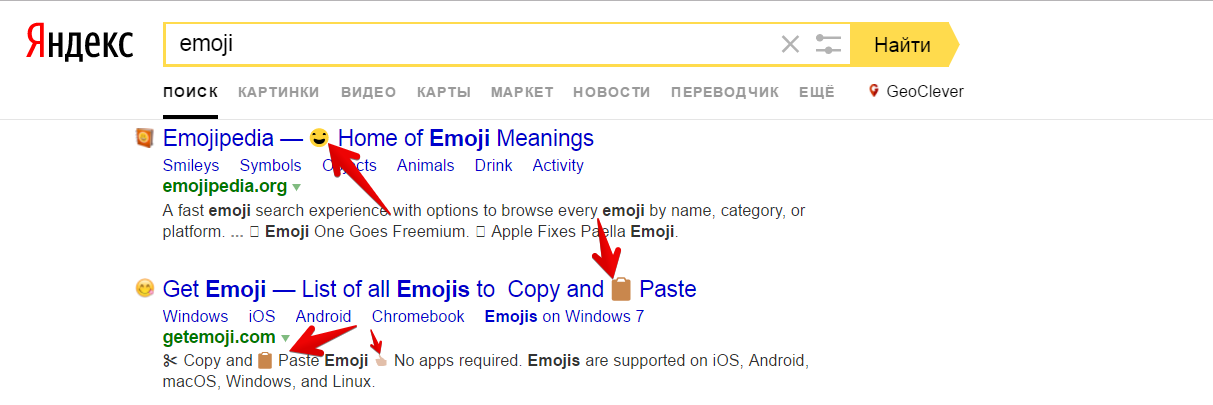
Task: Open the Emojis on Windows 7 sitelink
Action: click(564, 316)
